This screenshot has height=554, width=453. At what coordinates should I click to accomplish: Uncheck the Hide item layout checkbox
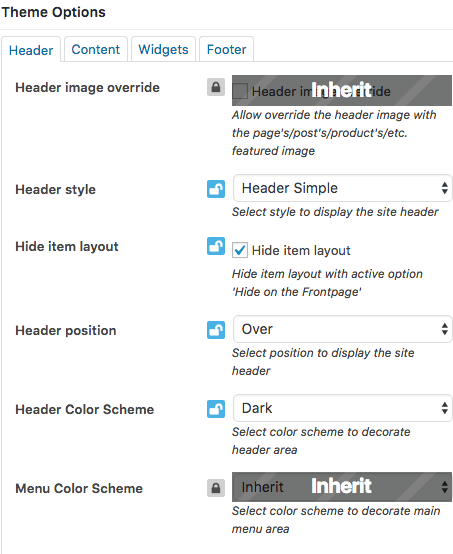240,251
